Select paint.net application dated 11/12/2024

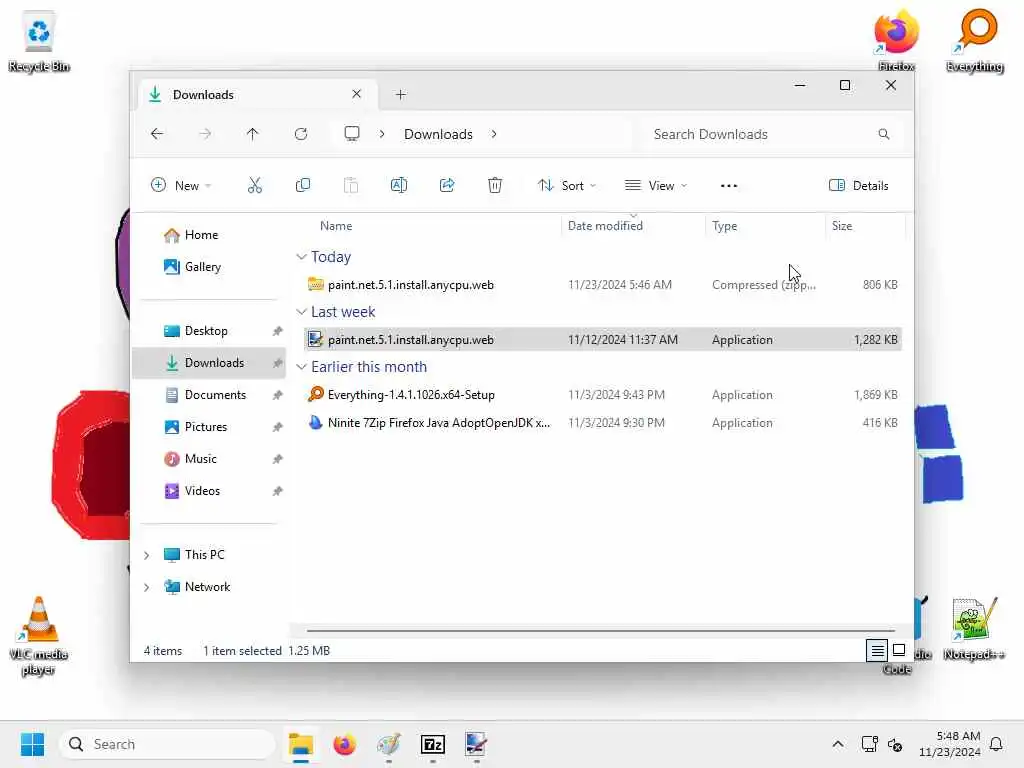[x=603, y=340]
